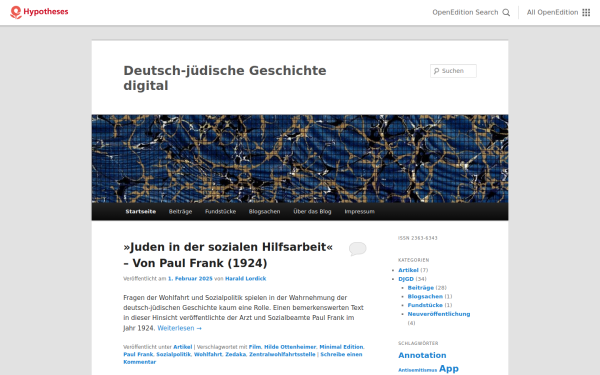Open the Fundstücke menu item
This screenshot has height=375, width=600.
pyautogui.click(x=220, y=211)
